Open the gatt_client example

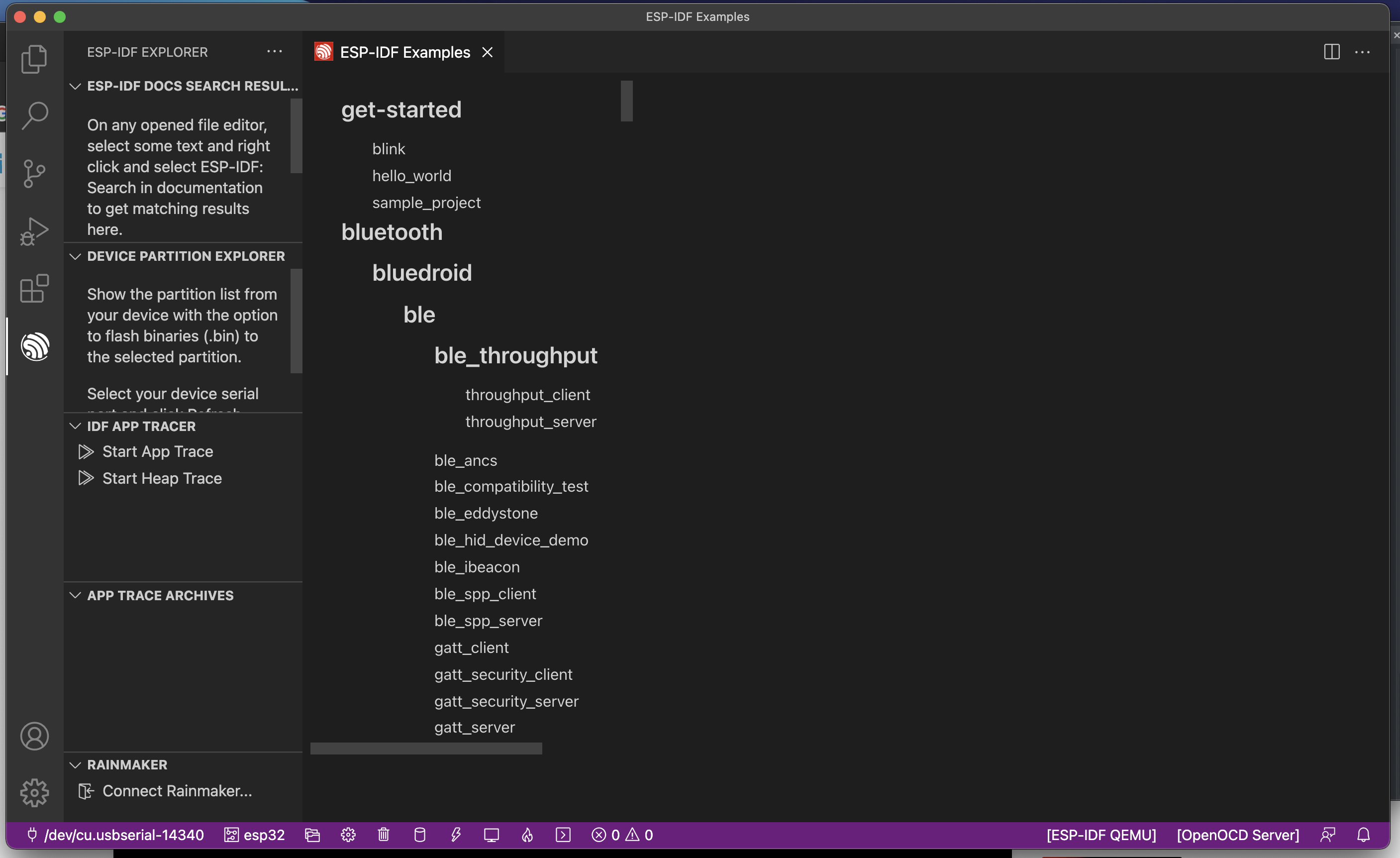472,648
